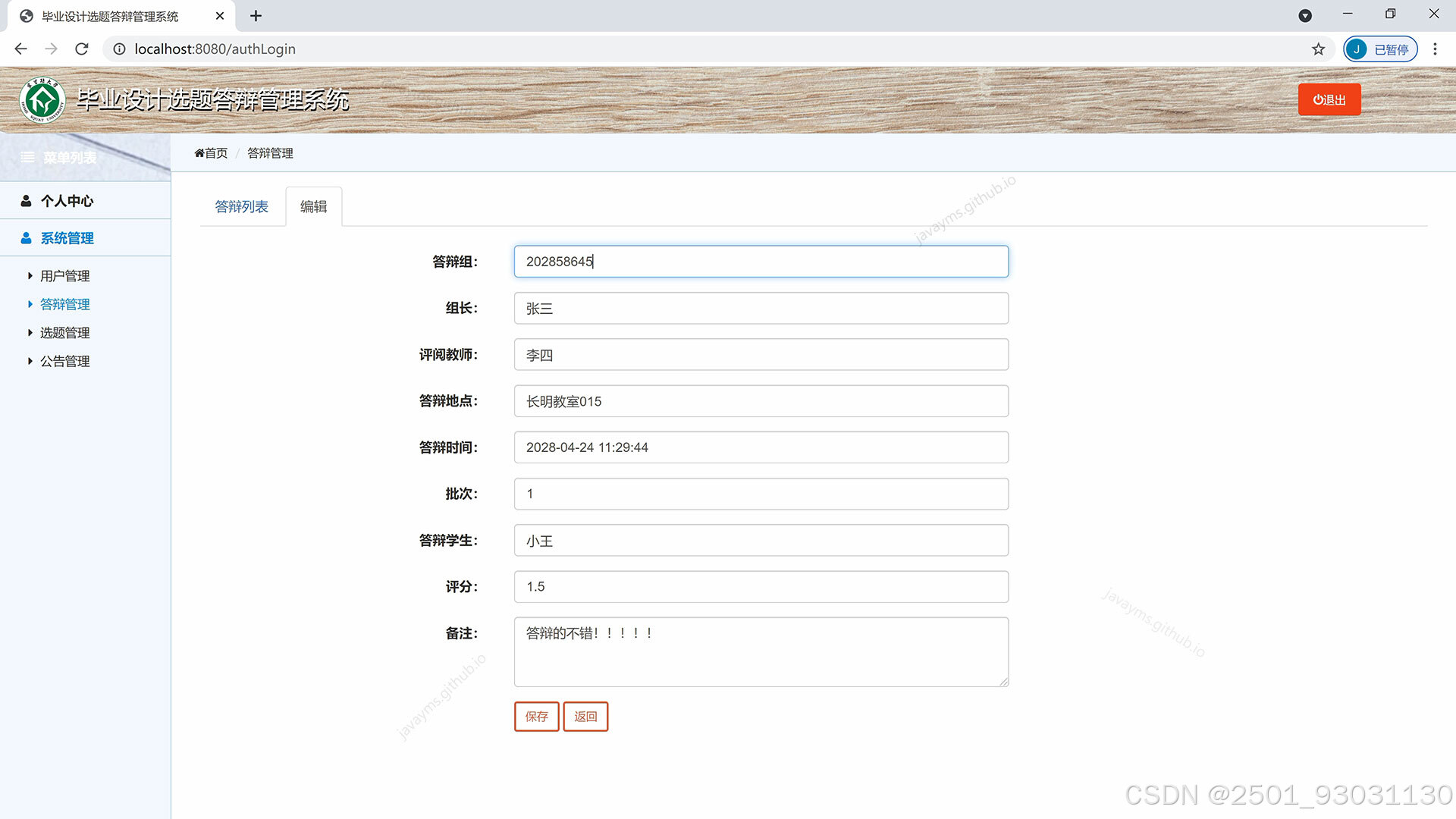
Task: Click the 备注 textarea
Action: [x=761, y=652]
